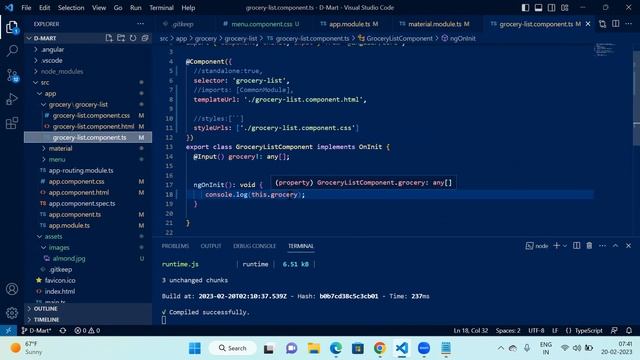Viewport: 640px width, 360px height.
Task: Click UTF-8 encoding in status bar
Action: click(x=536, y=330)
